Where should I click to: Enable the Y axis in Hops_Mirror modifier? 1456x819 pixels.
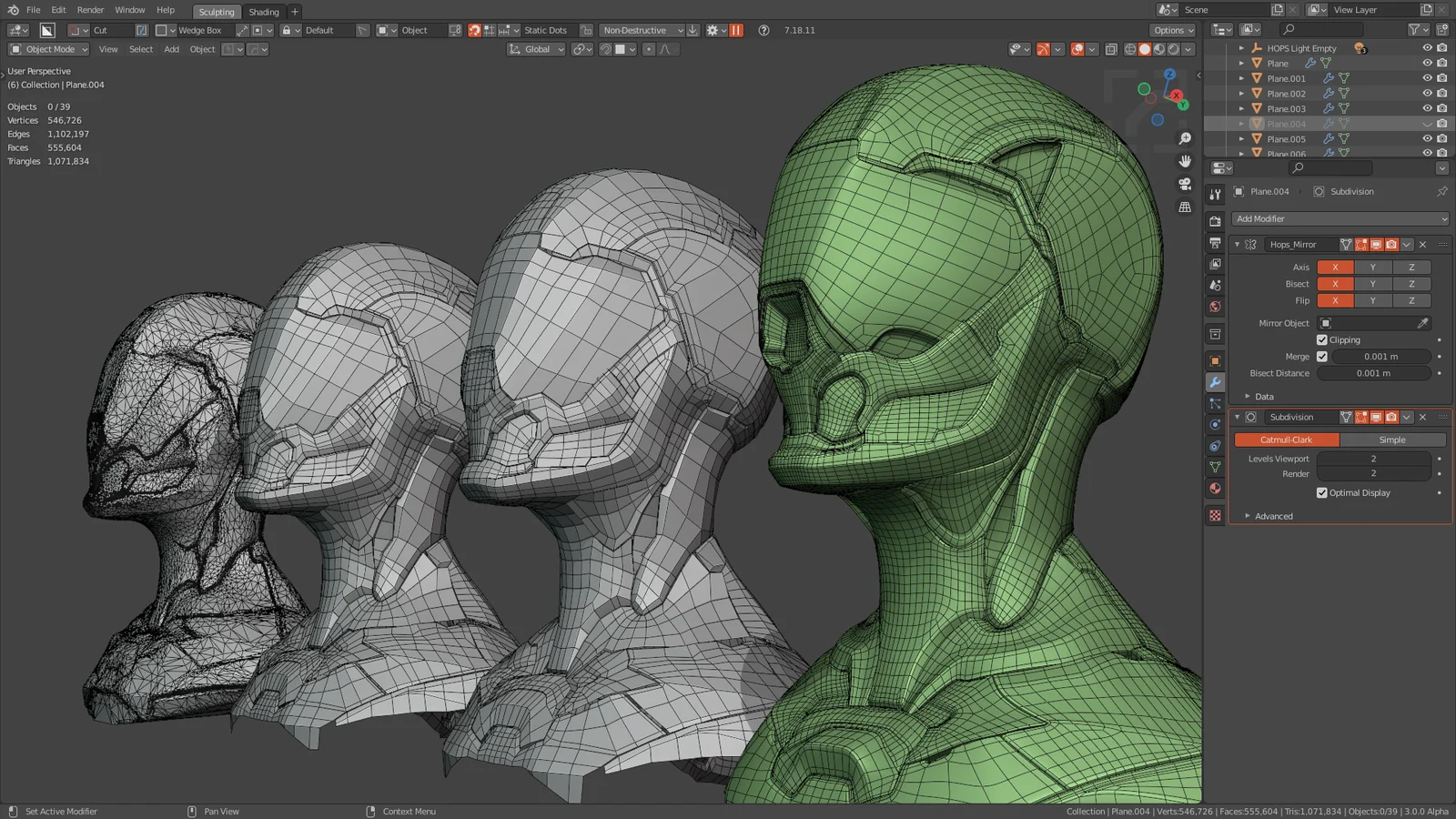[1374, 267]
